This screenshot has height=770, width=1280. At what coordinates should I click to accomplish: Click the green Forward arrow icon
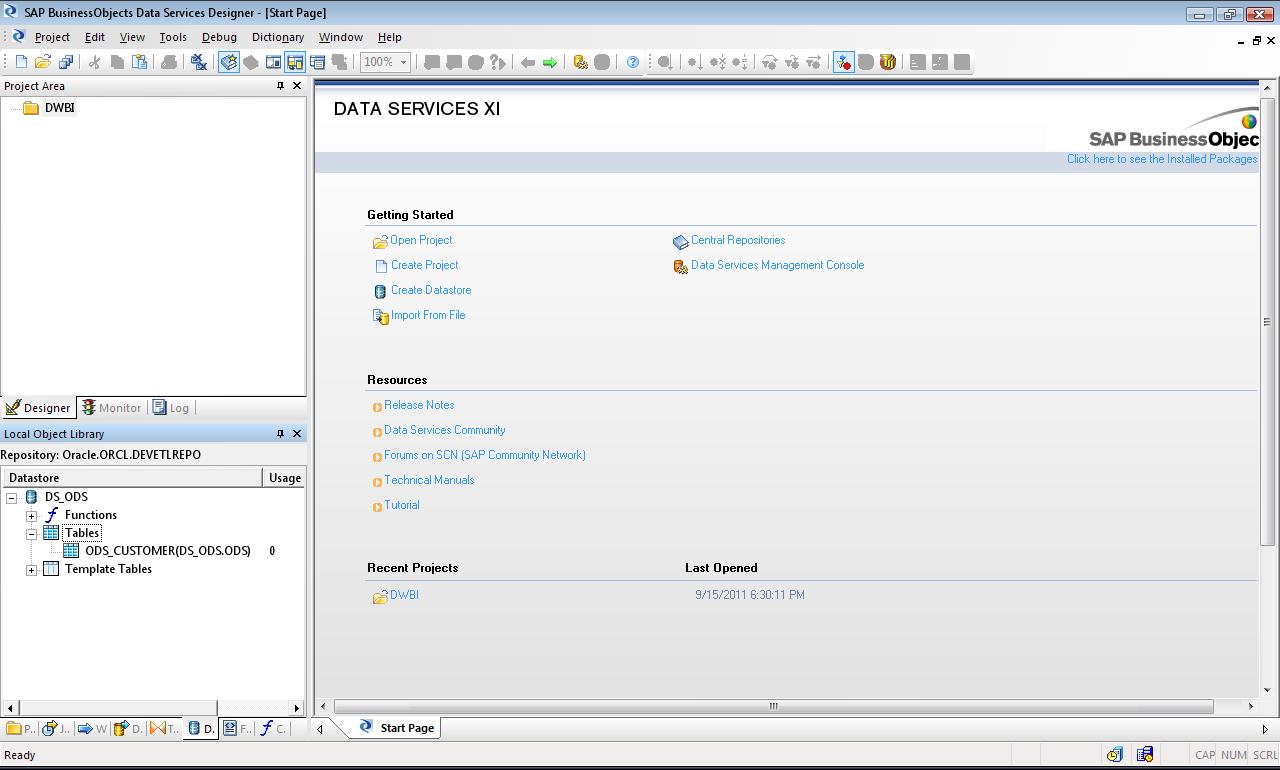(x=550, y=62)
